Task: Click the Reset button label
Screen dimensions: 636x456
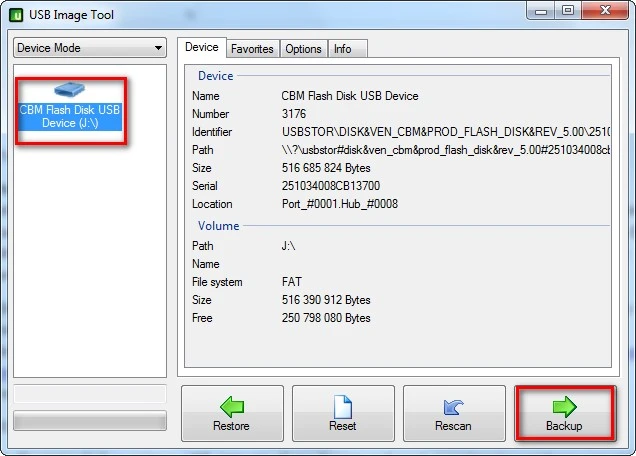Action: point(343,426)
